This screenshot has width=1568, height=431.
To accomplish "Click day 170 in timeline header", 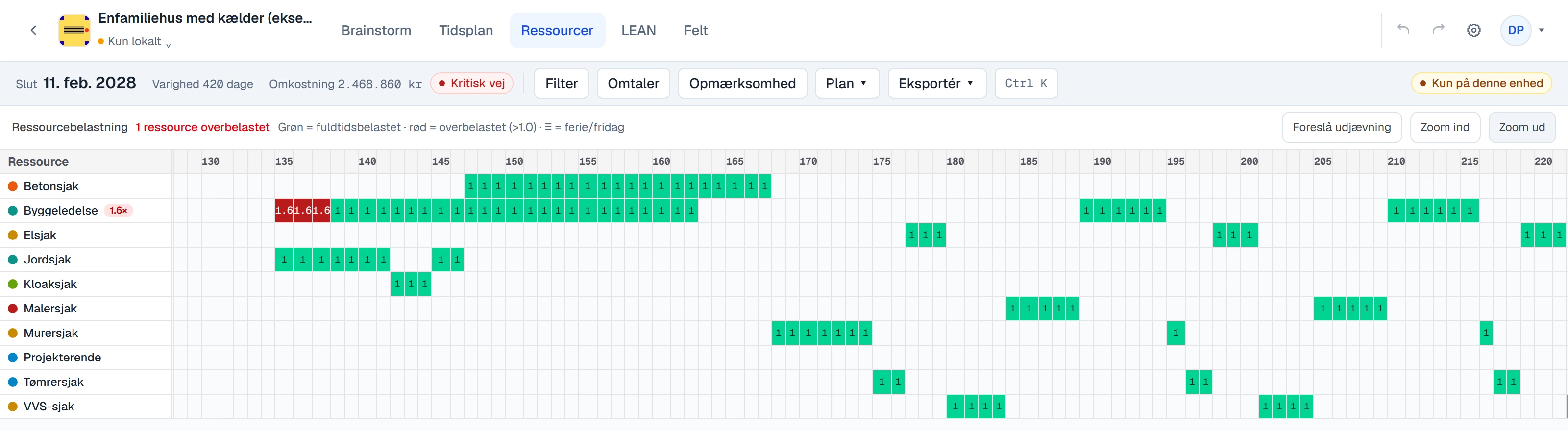I will click(808, 161).
